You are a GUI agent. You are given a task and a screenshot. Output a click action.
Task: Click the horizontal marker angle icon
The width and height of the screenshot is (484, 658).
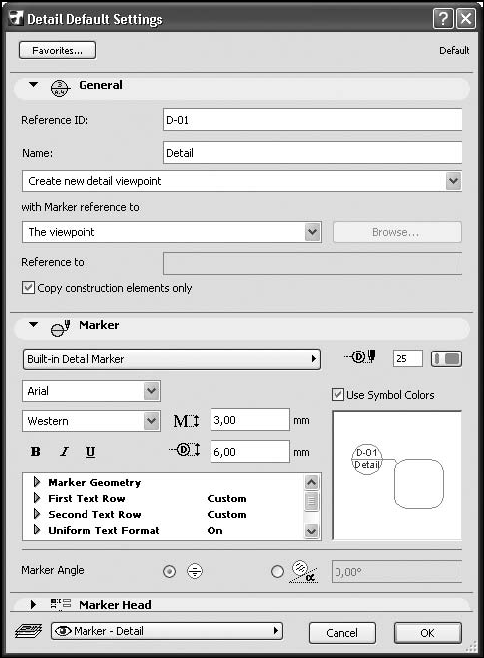tap(195, 571)
